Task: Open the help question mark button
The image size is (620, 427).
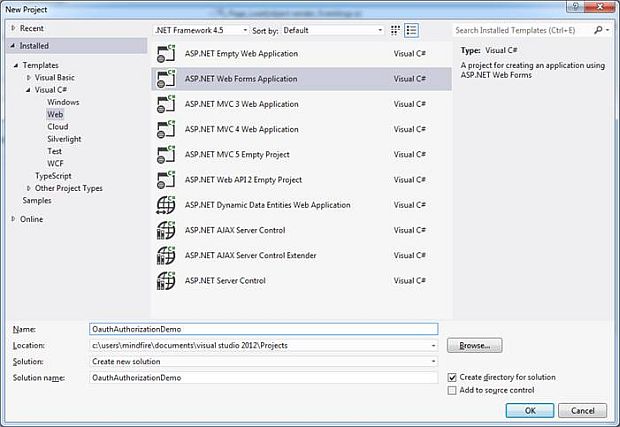Action: tap(576, 6)
